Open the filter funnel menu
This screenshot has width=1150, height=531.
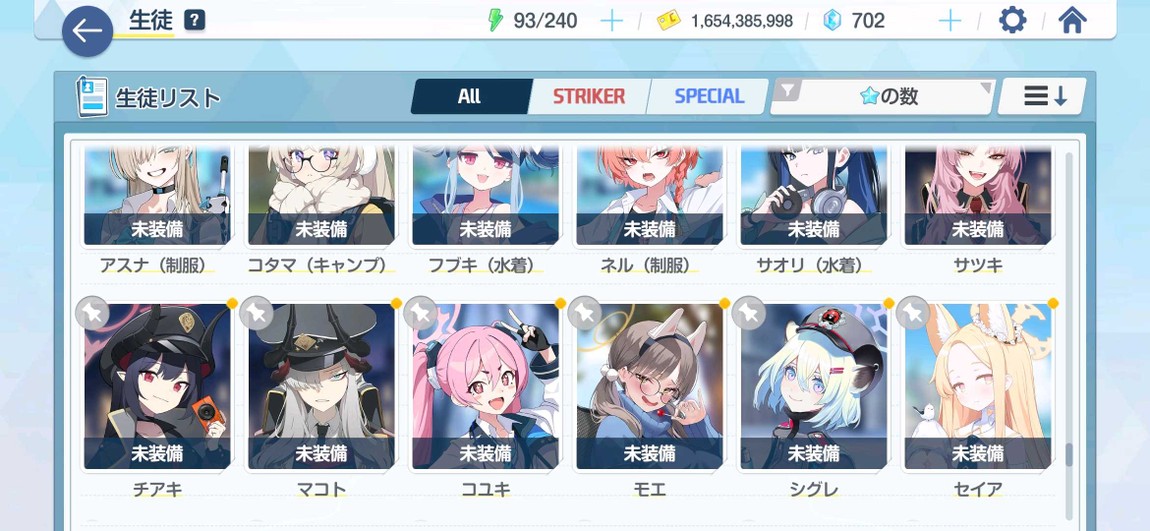787,92
